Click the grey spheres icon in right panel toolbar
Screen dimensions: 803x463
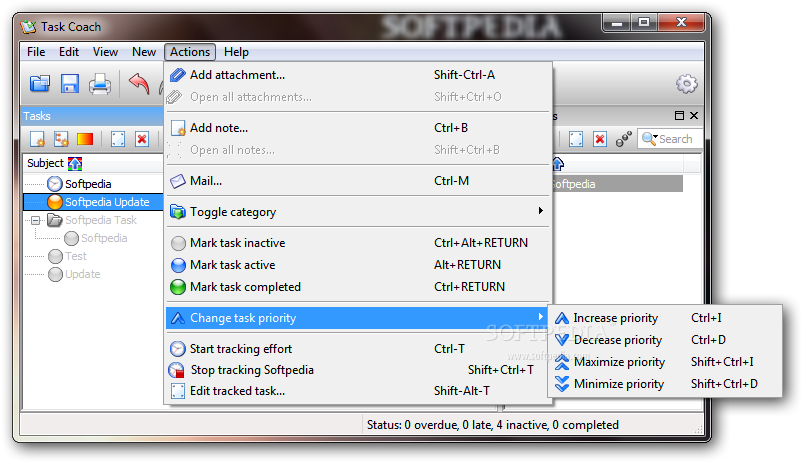coord(623,139)
